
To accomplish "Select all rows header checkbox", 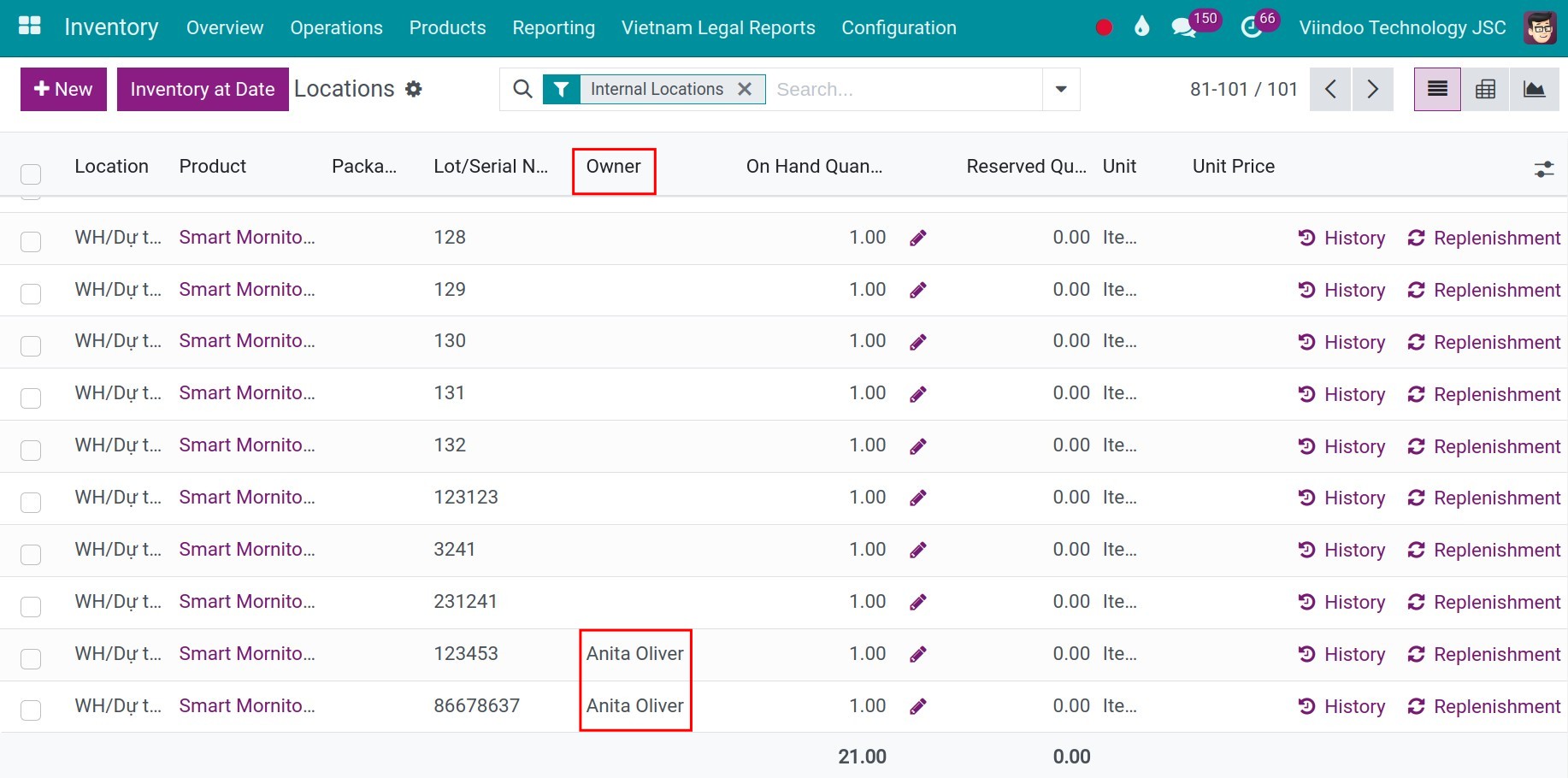I will (x=31, y=174).
